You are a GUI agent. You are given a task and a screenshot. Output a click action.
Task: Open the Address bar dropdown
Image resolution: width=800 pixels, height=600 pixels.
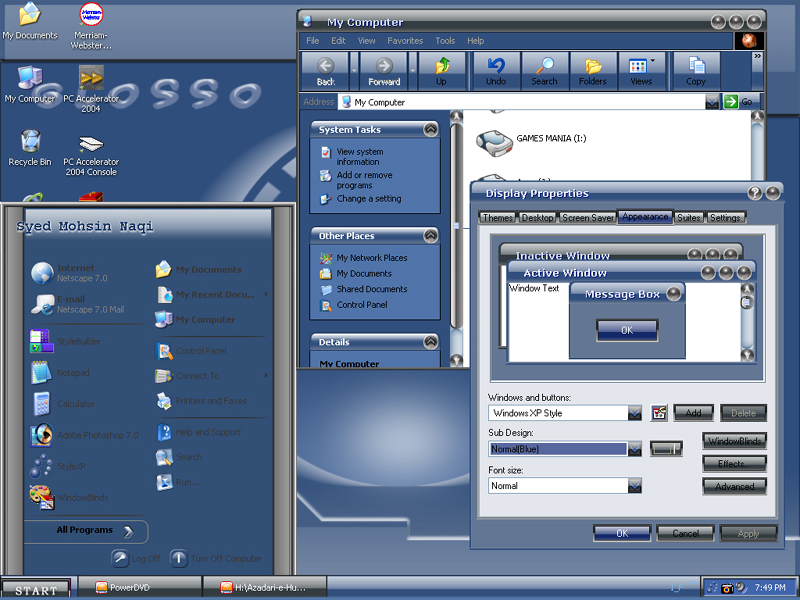click(x=712, y=102)
